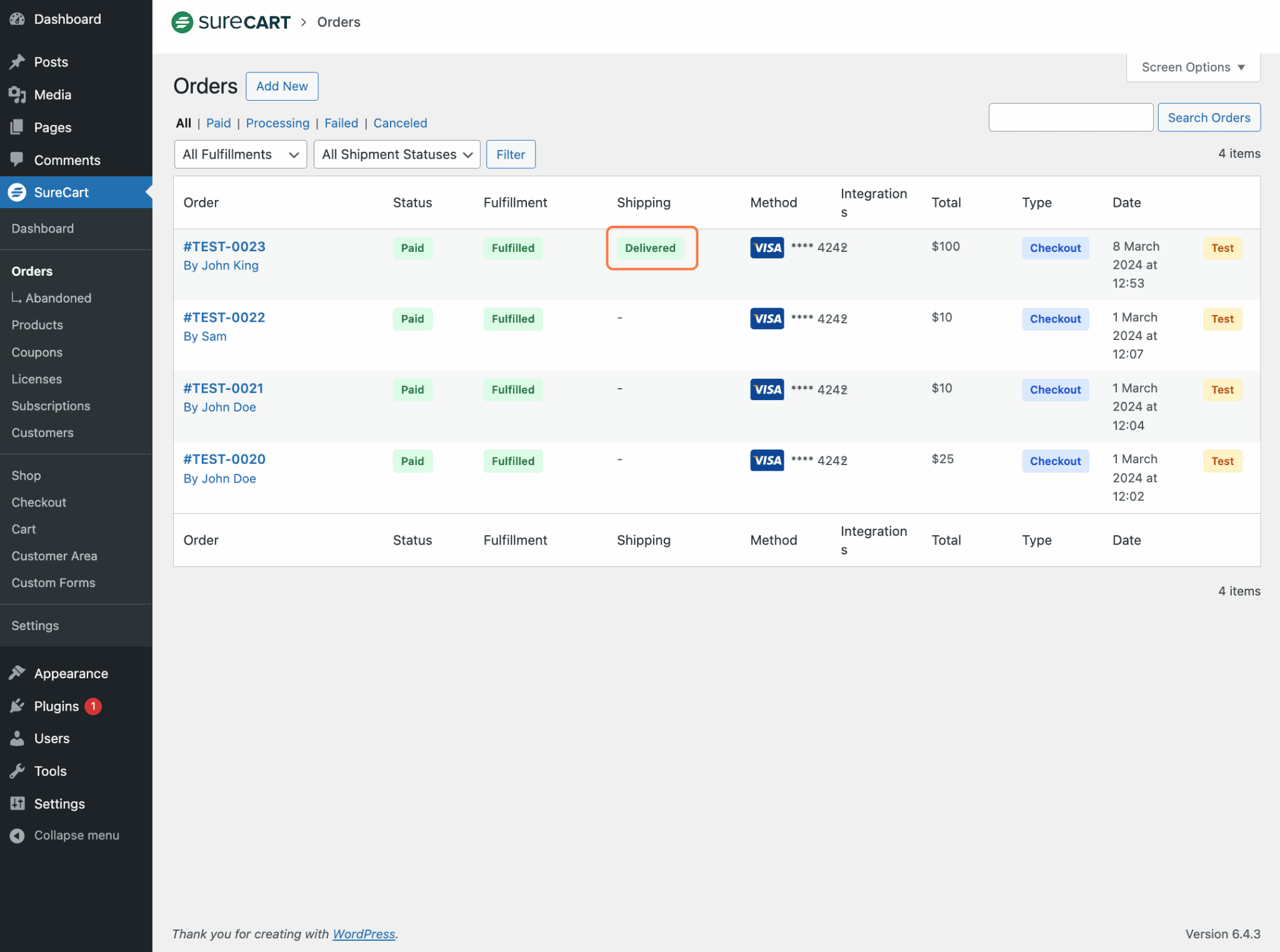Click the Appearance paintbrush icon

pyautogui.click(x=17, y=673)
